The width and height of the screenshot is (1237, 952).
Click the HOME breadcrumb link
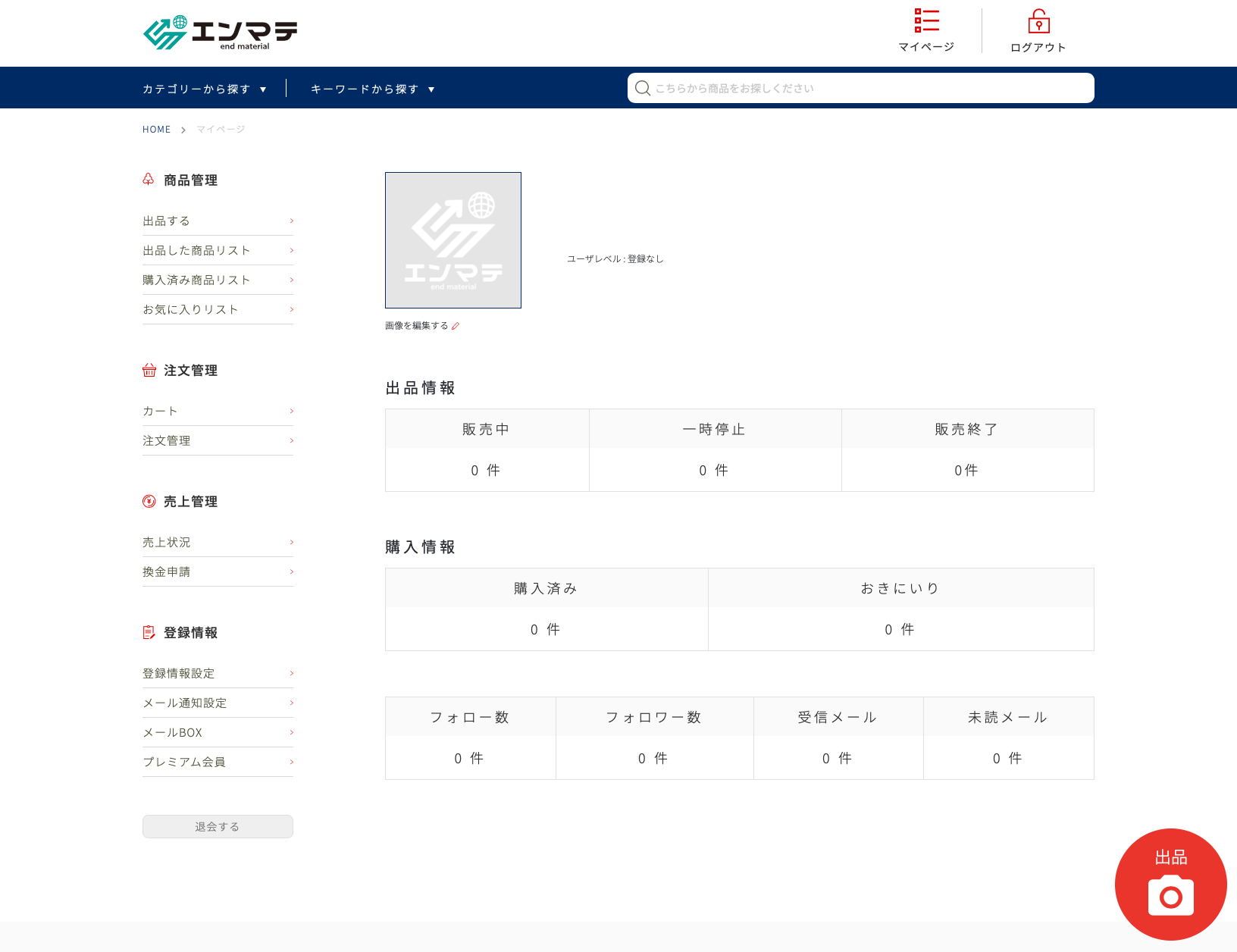(156, 130)
